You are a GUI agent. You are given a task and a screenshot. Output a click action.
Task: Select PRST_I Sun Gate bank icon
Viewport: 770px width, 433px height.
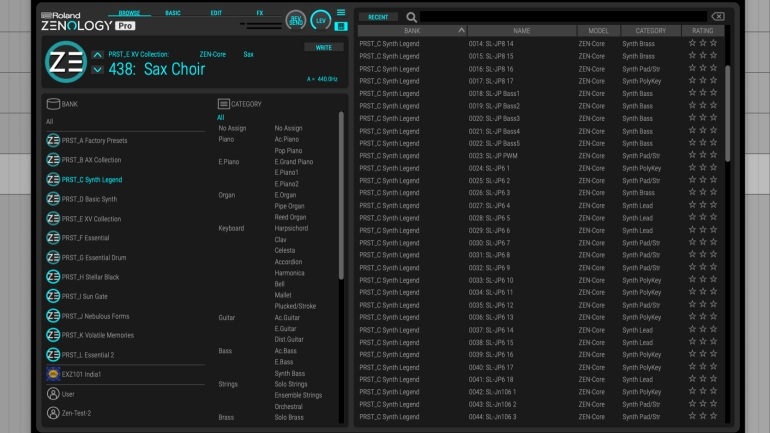pyautogui.click(x=53, y=296)
